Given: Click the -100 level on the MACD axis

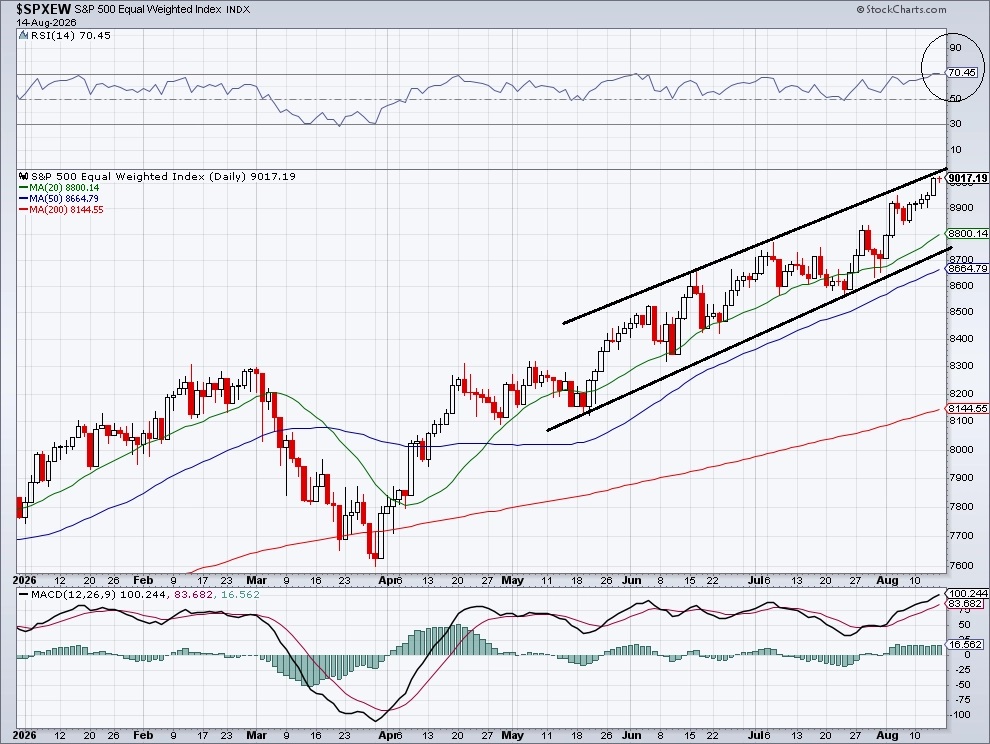Looking at the screenshot, I should point(960,715).
